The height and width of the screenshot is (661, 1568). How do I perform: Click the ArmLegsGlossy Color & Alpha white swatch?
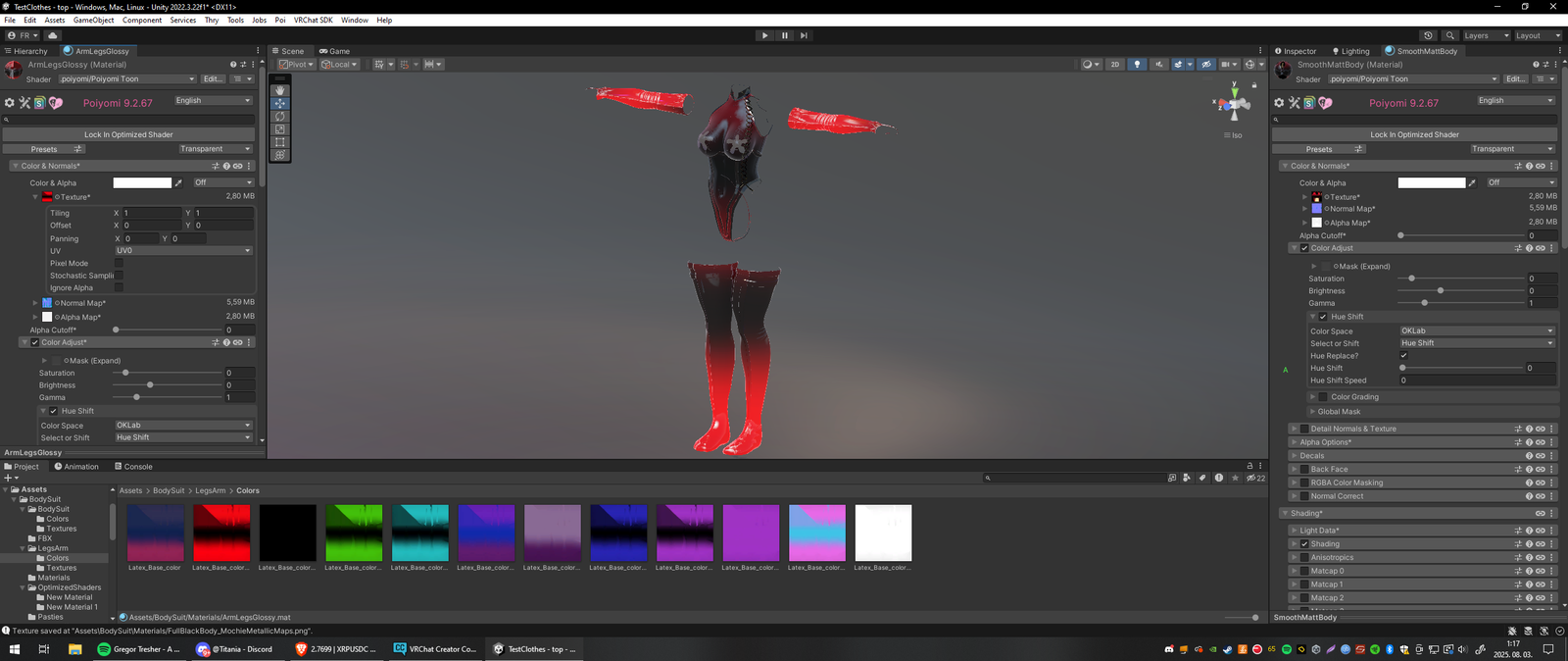[x=142, y=182]
